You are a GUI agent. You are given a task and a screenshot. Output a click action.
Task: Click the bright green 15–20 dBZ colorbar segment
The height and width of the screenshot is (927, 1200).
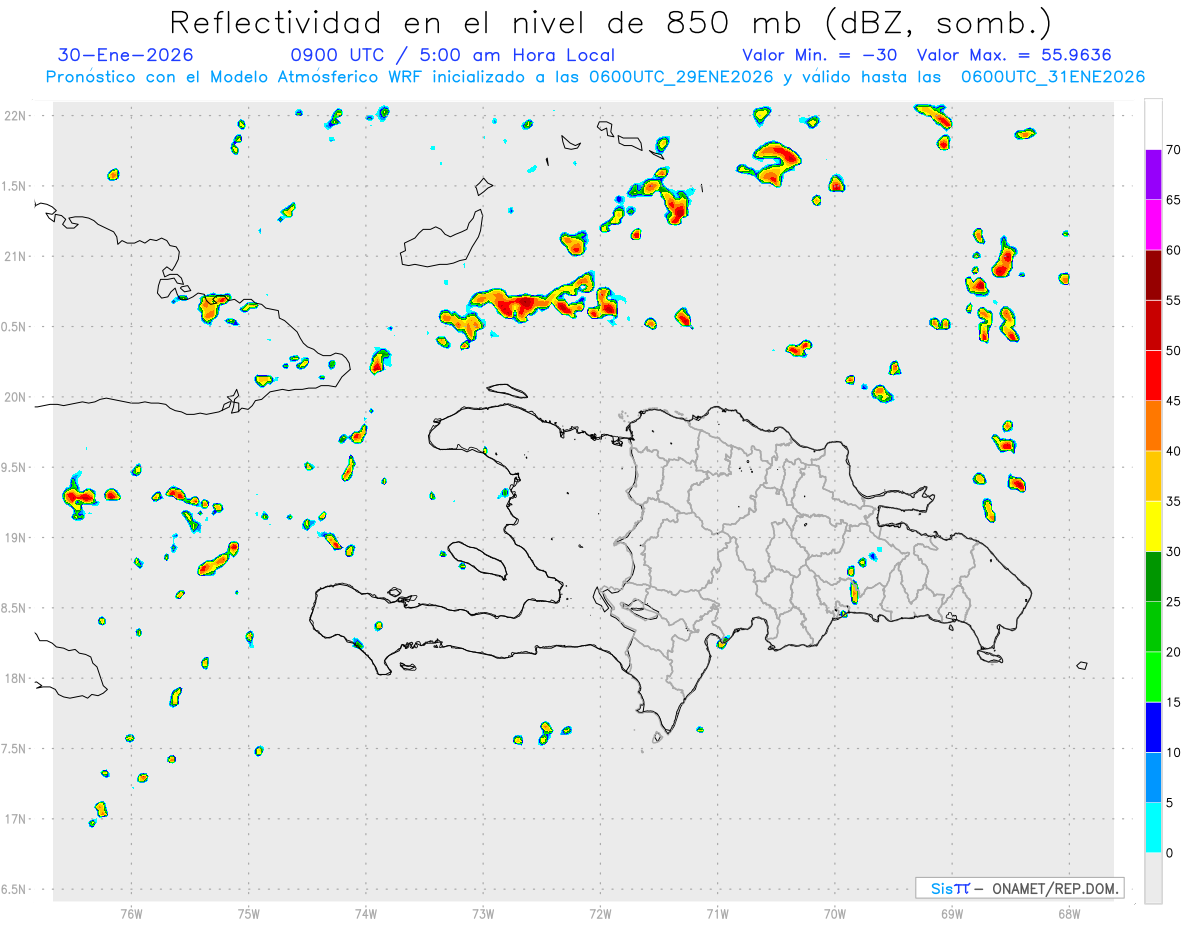1153,677
